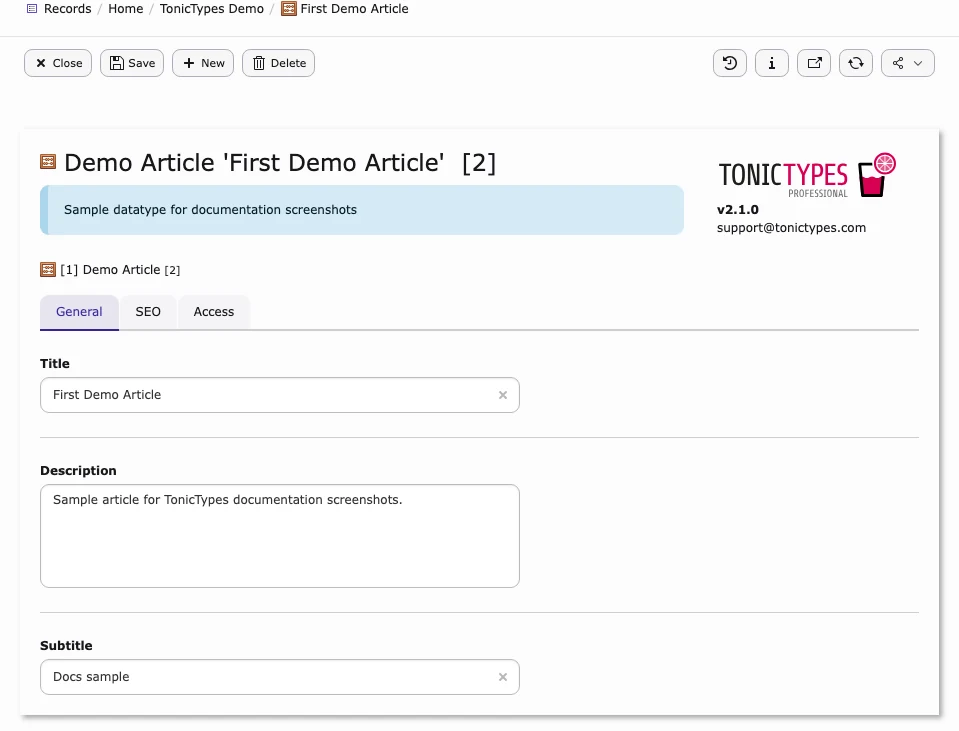Screen dimensions: 959x731
Task: Click the Subtitle field label
Action: tap(66, 645)
